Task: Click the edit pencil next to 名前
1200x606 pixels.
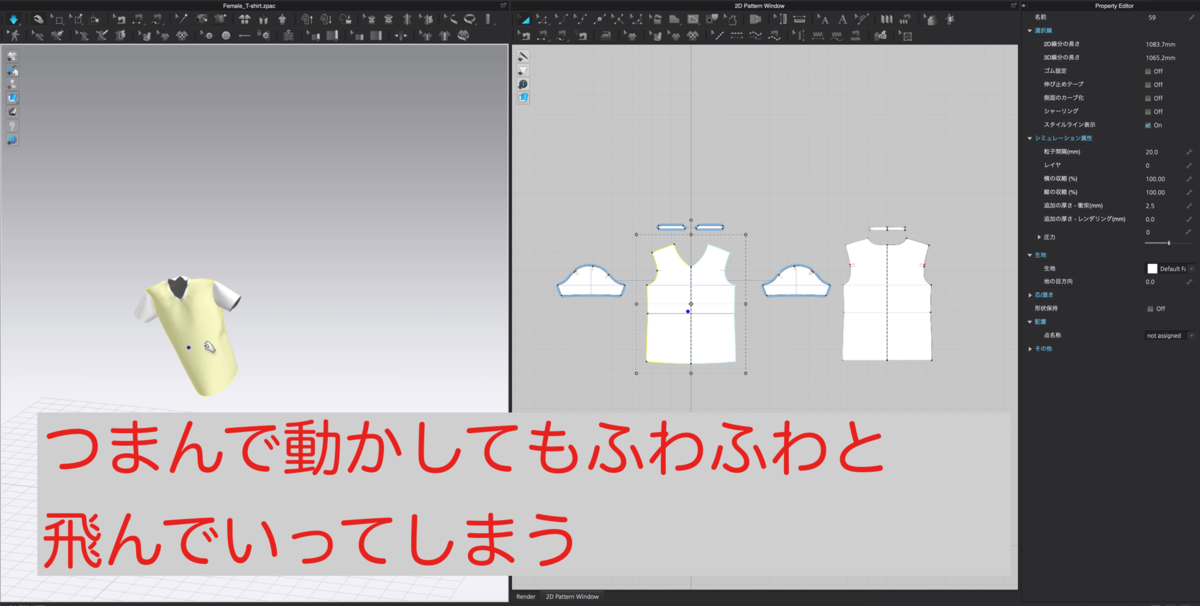Action: pos(1191,16)
